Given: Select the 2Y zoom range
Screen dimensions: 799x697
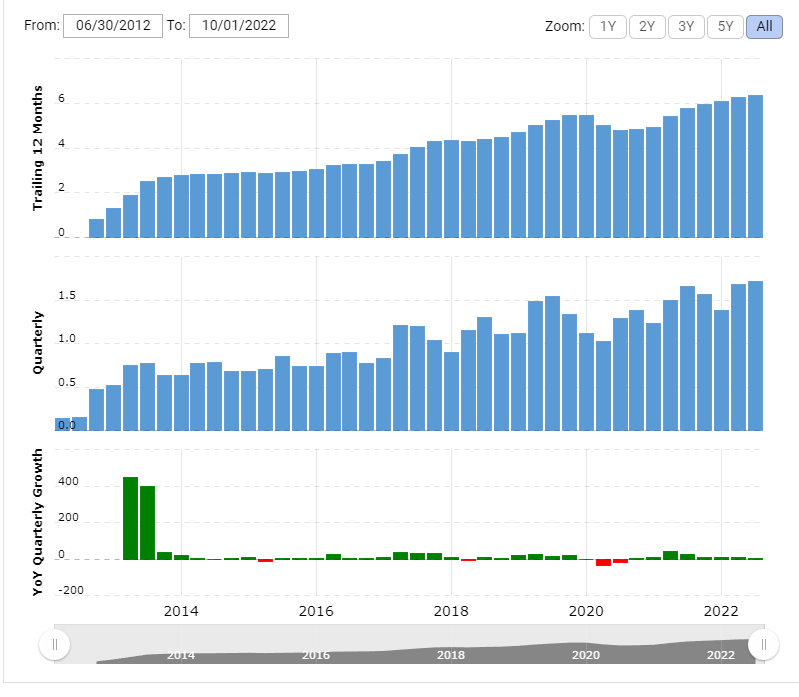Looking at the screenshot, I should pos(647,27).
